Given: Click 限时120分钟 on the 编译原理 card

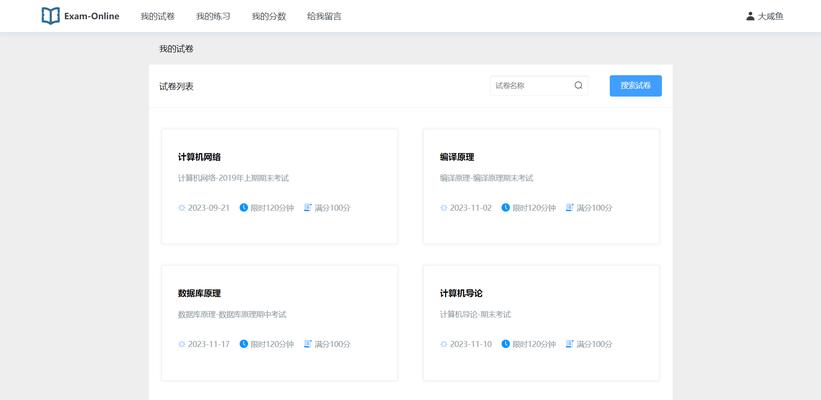Looking at the screenshot, I should coord(534,208).
